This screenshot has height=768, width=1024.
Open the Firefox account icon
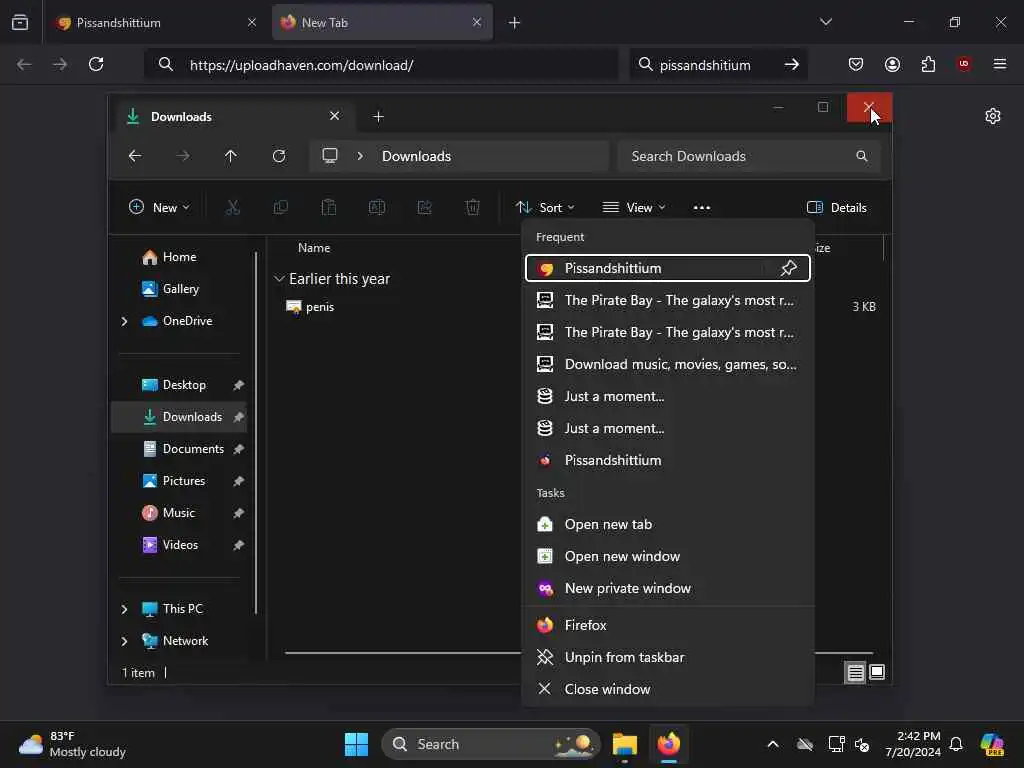coord(892,64)
